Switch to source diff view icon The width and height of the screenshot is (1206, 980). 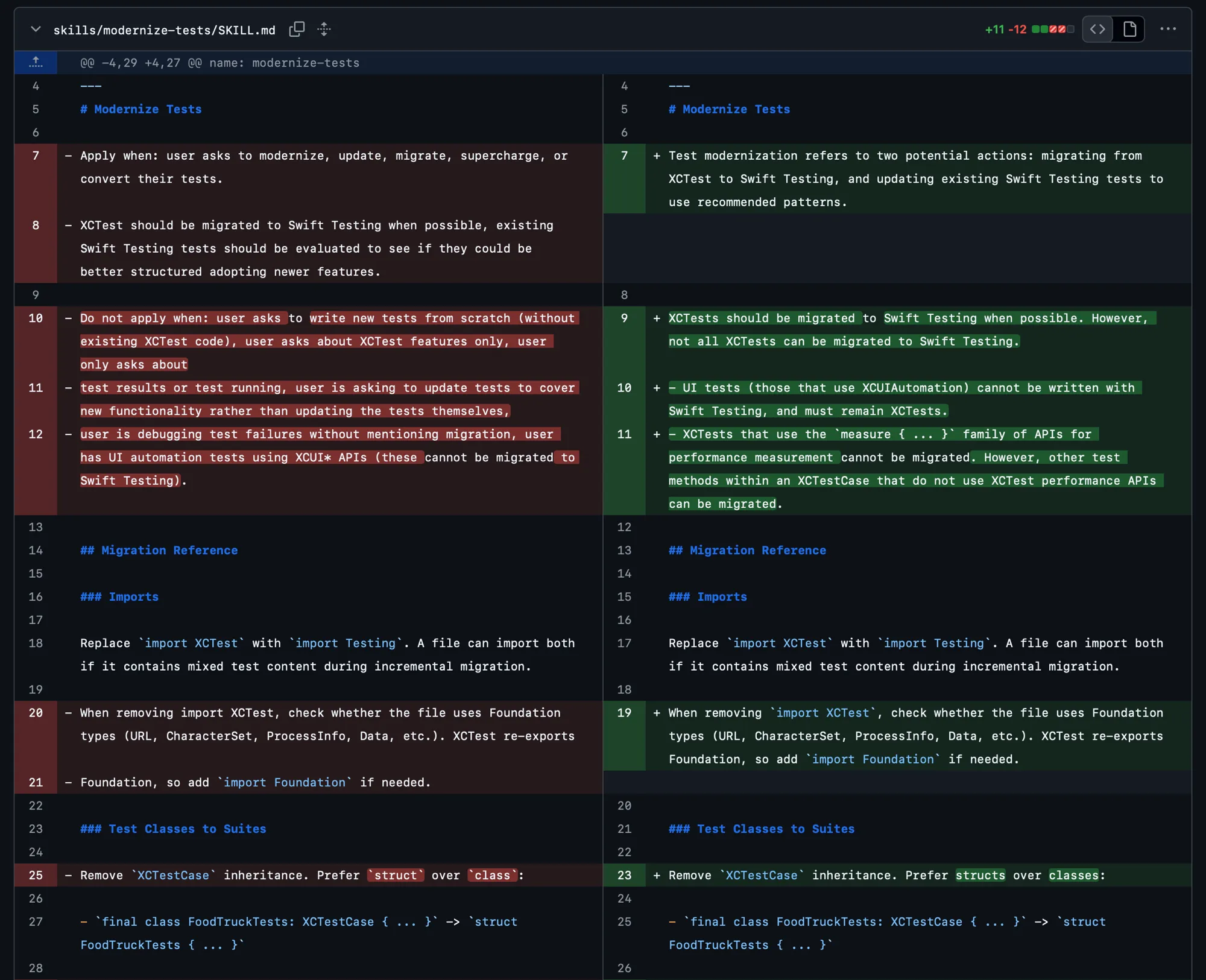click(1097, 29)
